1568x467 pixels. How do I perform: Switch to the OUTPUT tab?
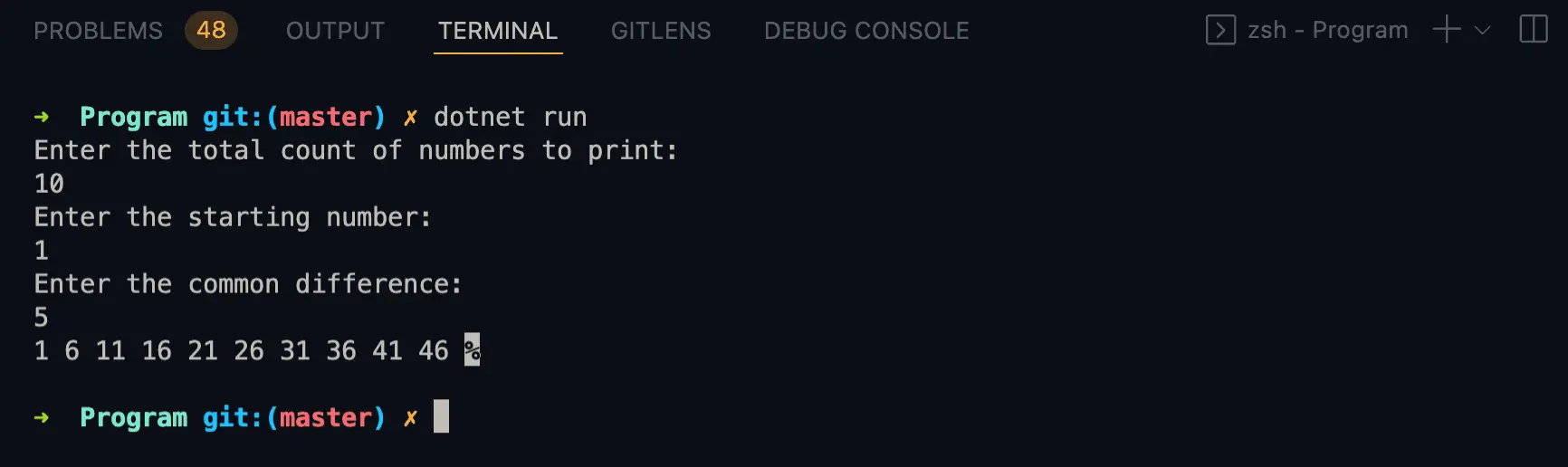335,31
